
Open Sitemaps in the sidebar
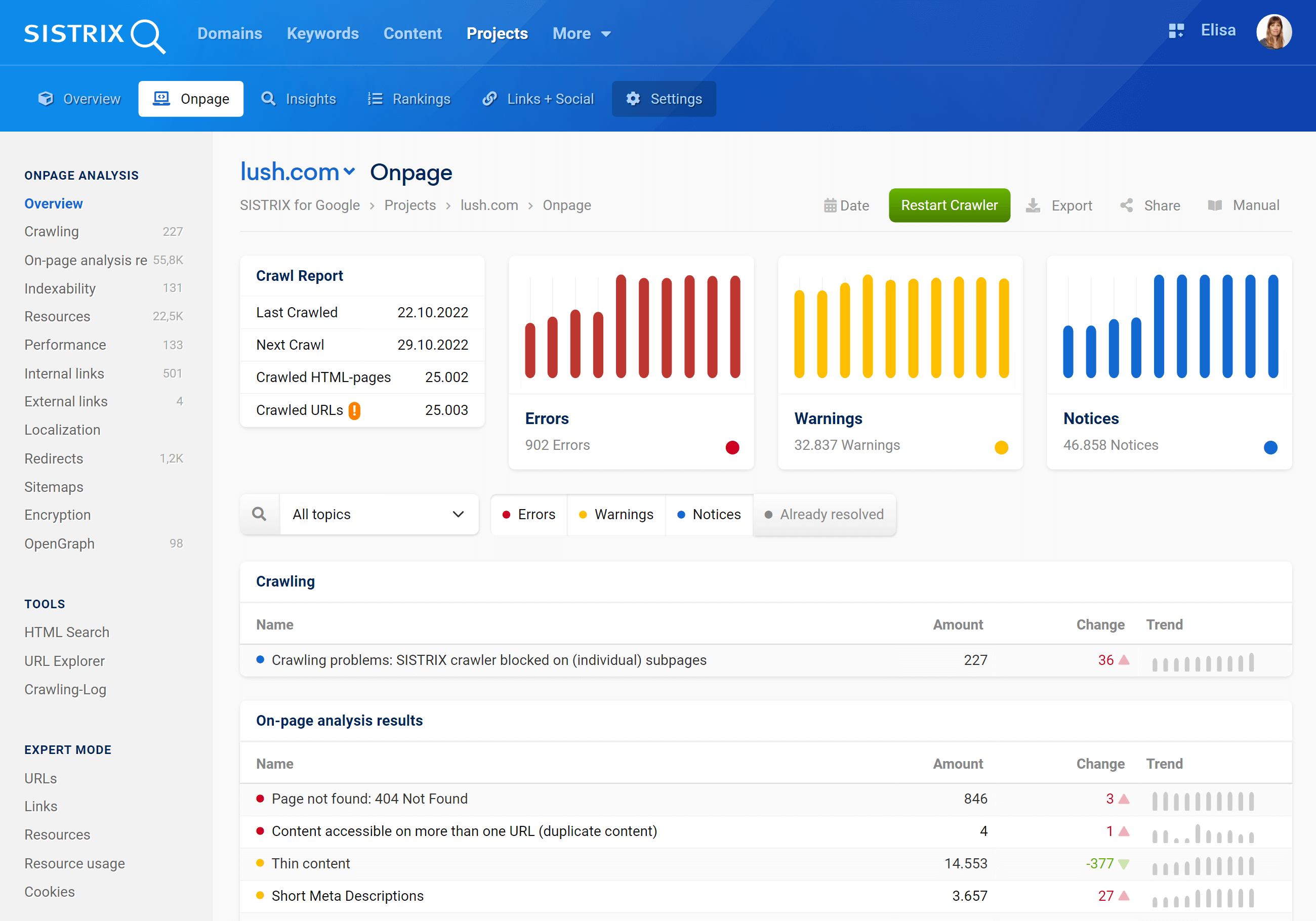click(x=54, y=487)
